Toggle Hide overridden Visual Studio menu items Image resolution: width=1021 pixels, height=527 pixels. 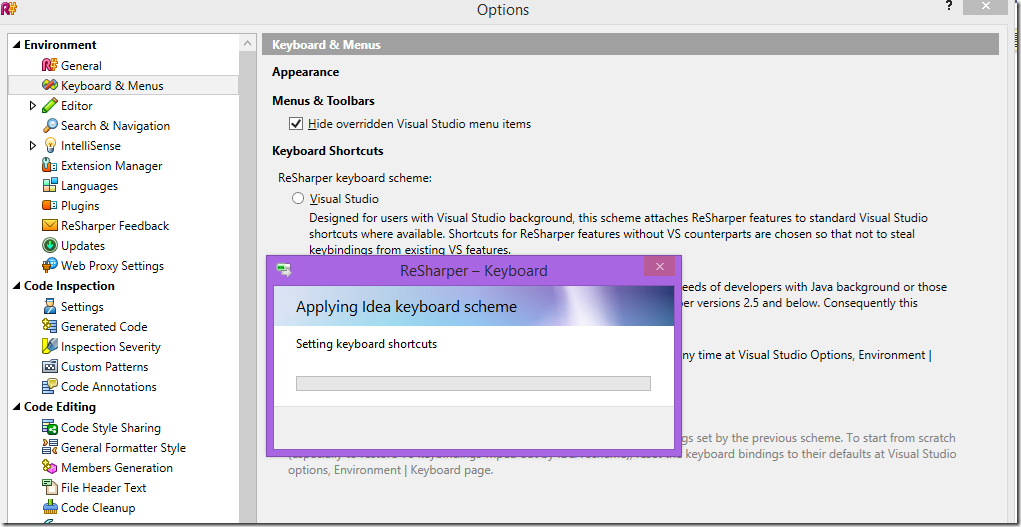coord(296,123)
